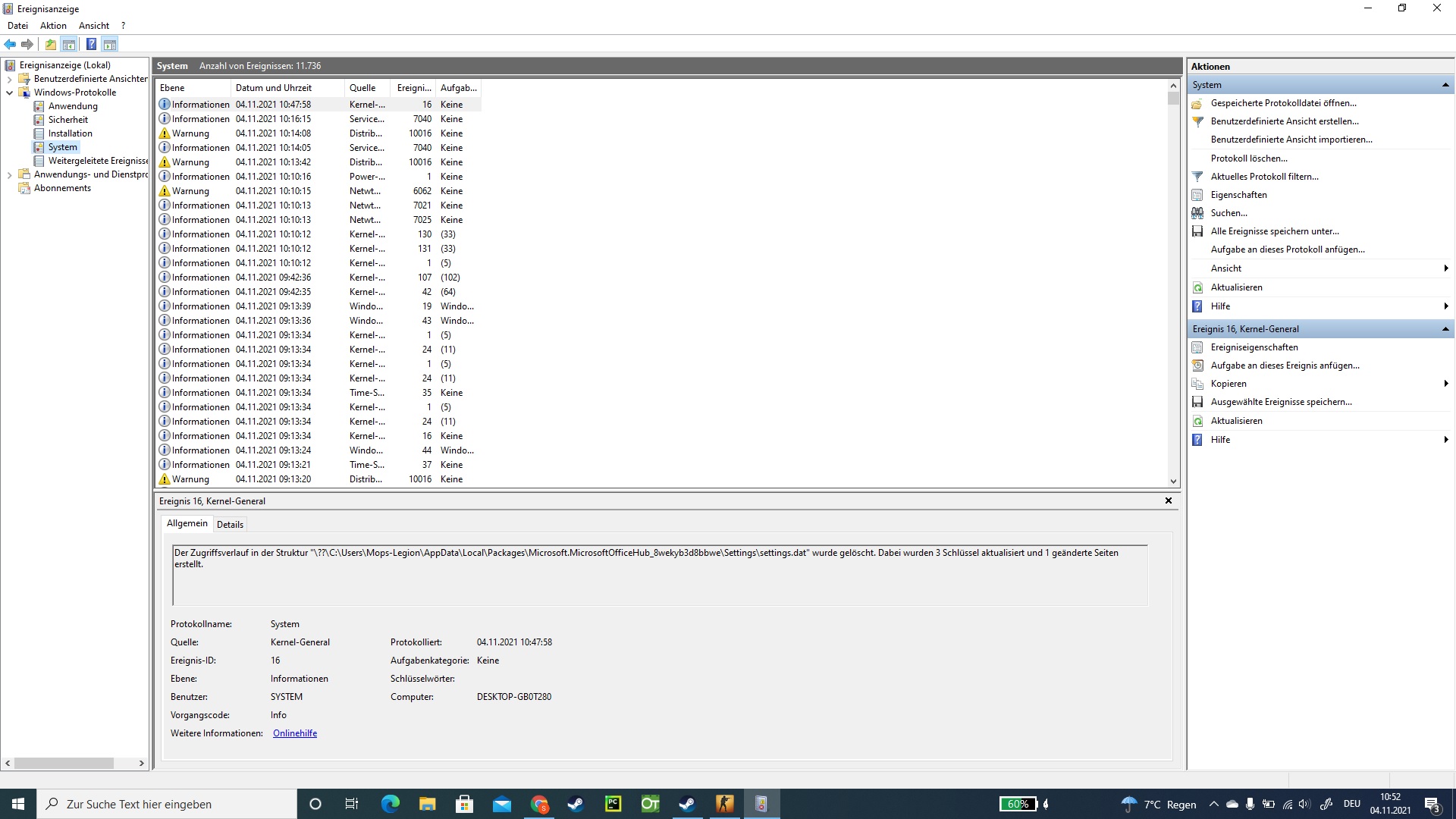Collapse the System section in the Aktionen pane
This screenshot has width=1456, height=819.
click(1445, 85)
